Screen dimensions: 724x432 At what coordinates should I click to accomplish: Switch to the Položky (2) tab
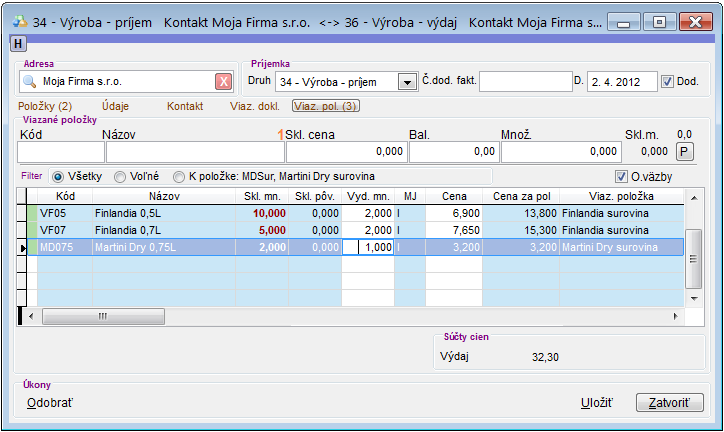tap(45, 105)
